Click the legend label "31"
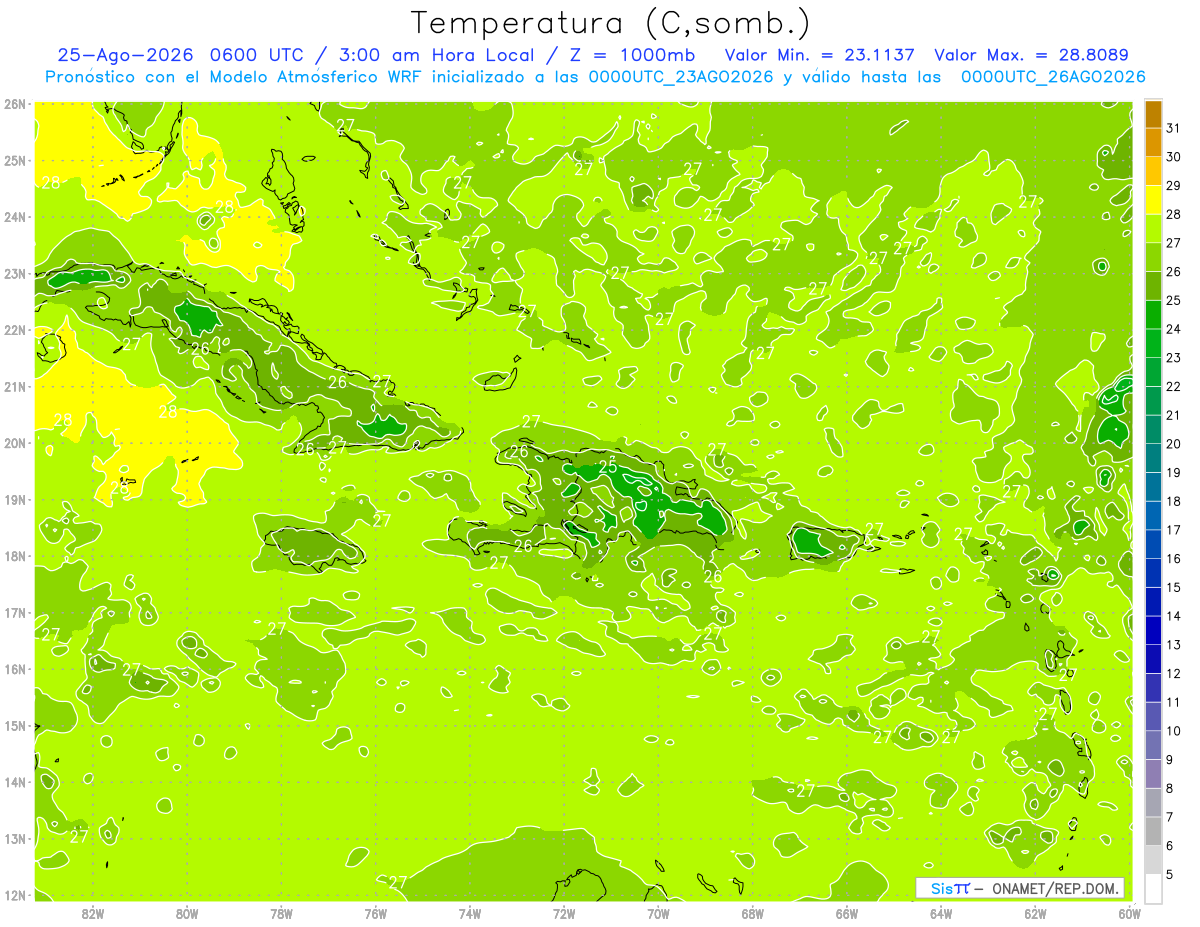The width and height of the screenshot is (1200, 927). tap(1174, 127)
